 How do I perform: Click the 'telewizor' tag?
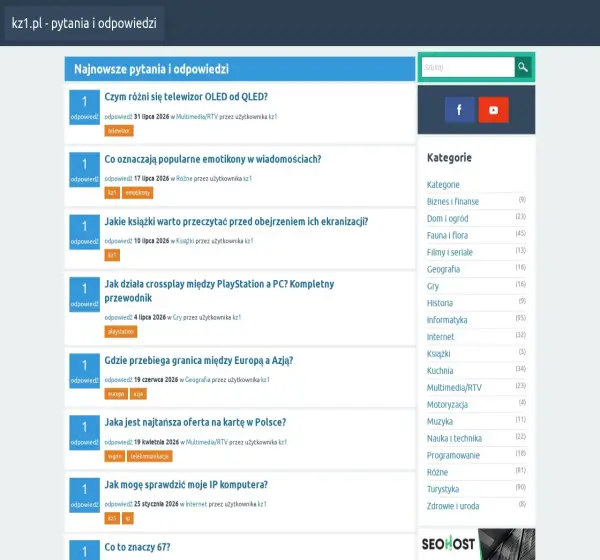[x=119, y=131]
